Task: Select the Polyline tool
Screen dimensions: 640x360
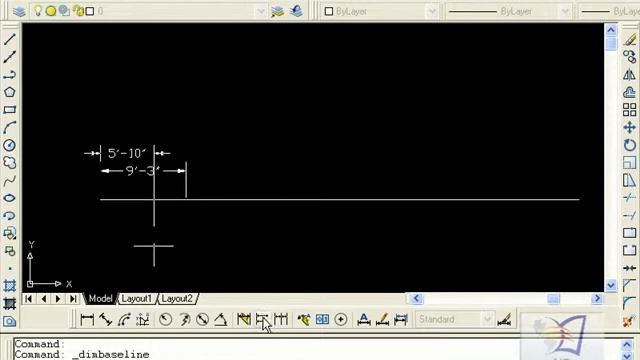Action: coord(9,74)
